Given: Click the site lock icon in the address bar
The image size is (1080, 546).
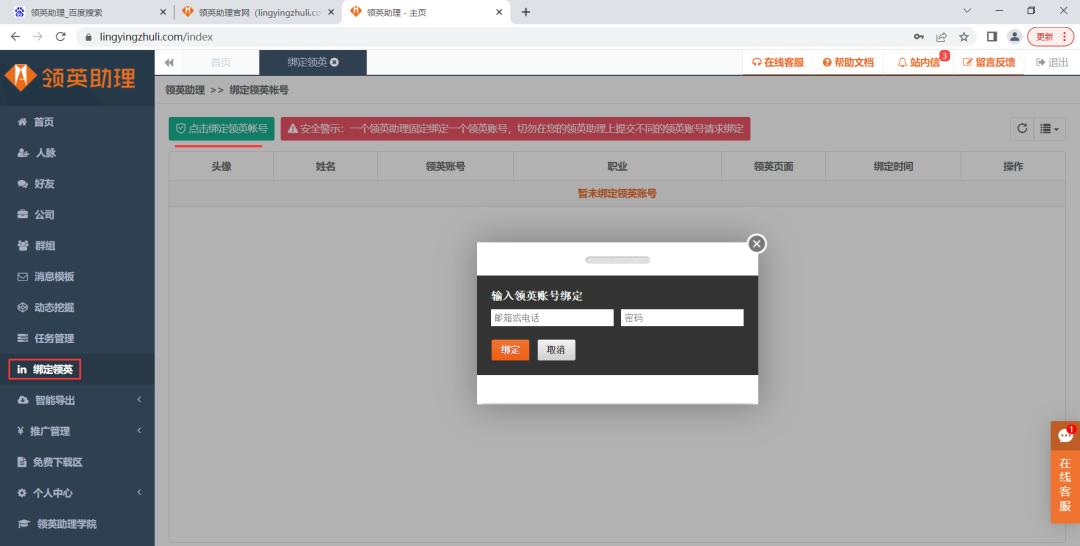Looking at the screenshot, I should (87, 37).
